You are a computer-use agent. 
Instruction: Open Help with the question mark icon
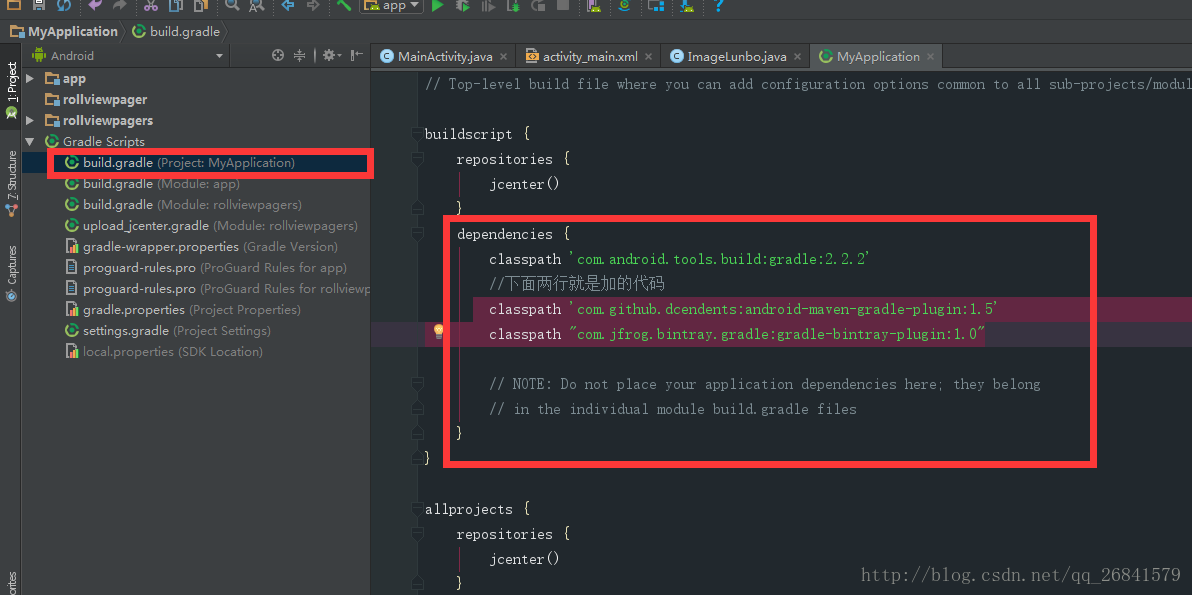tap(718, 5)
